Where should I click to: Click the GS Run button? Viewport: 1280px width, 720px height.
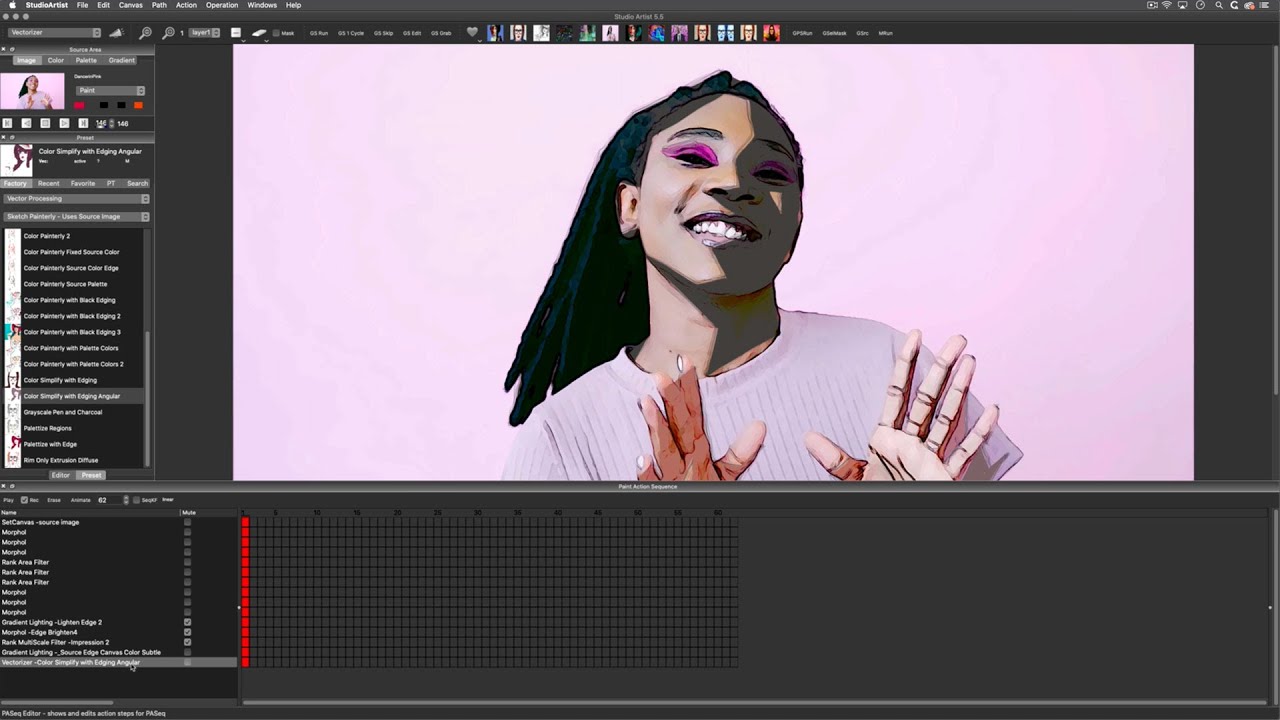point(319,33)
